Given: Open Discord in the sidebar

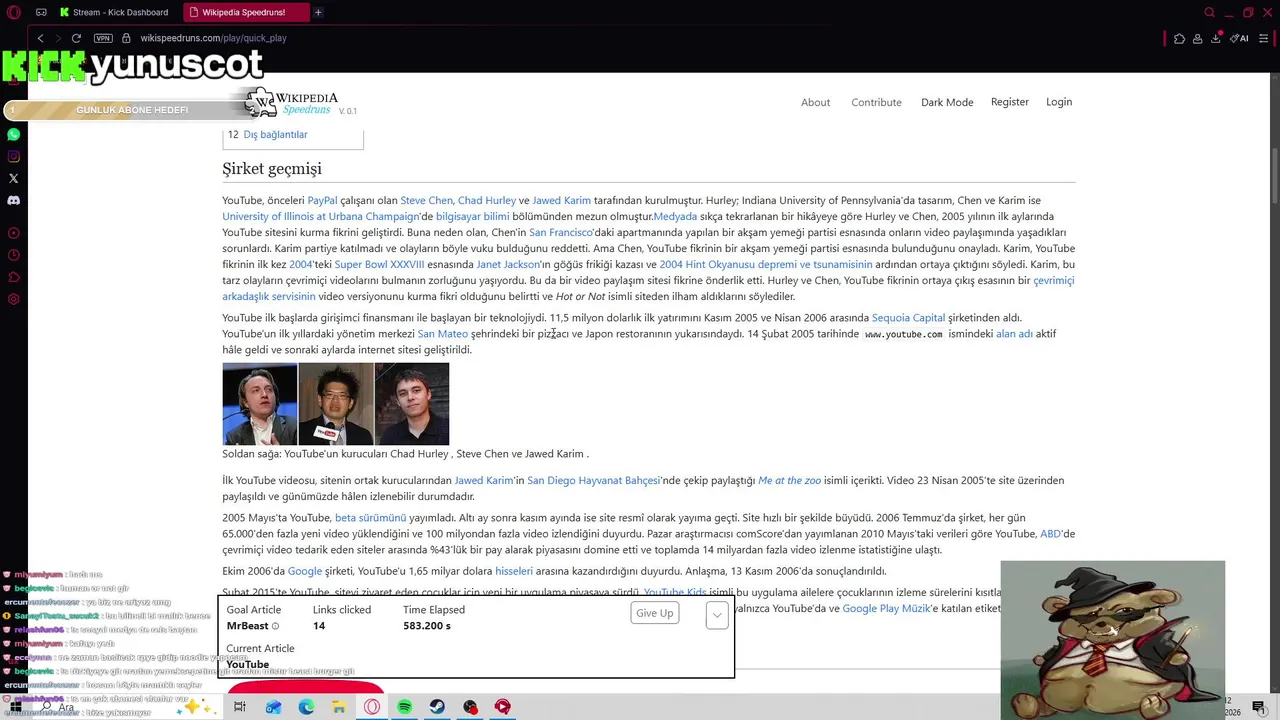Looking at the screenshot, I should pyautogui.click(x=13, y=200).
